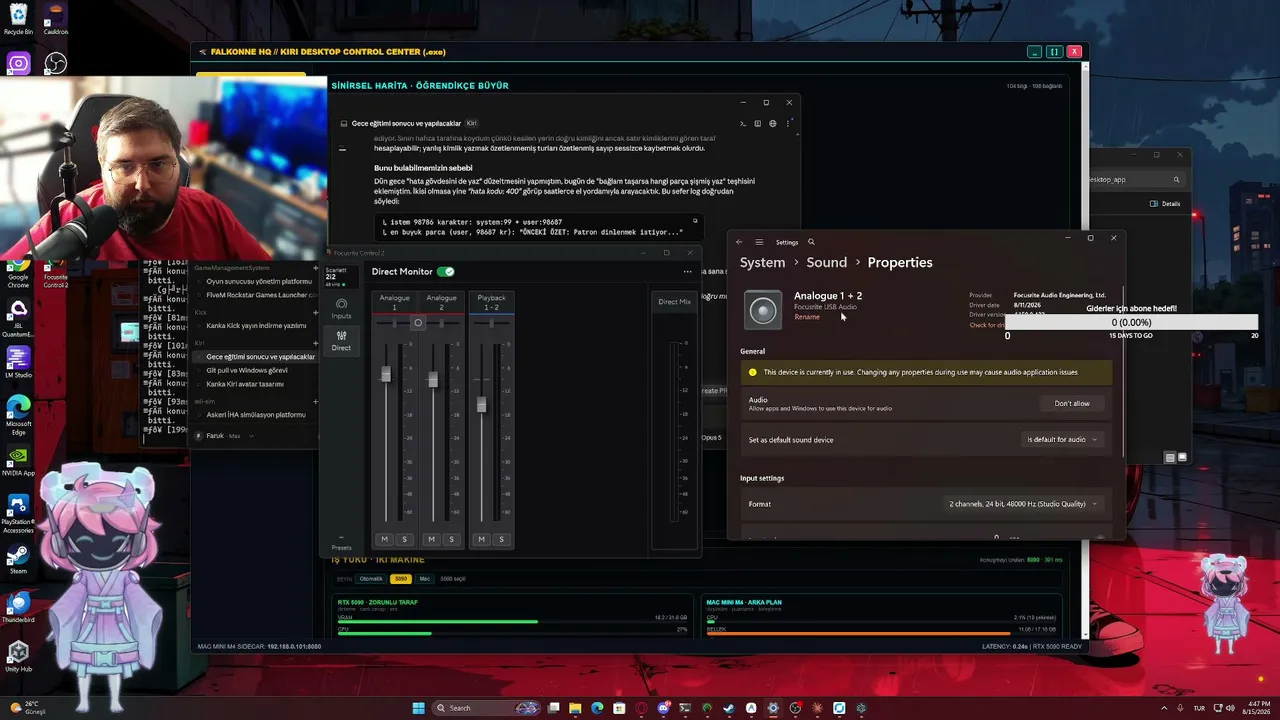The image size is (1280, 720).
Task: Click the Playback 1-2 pan slider
Action: pos(491,322)
